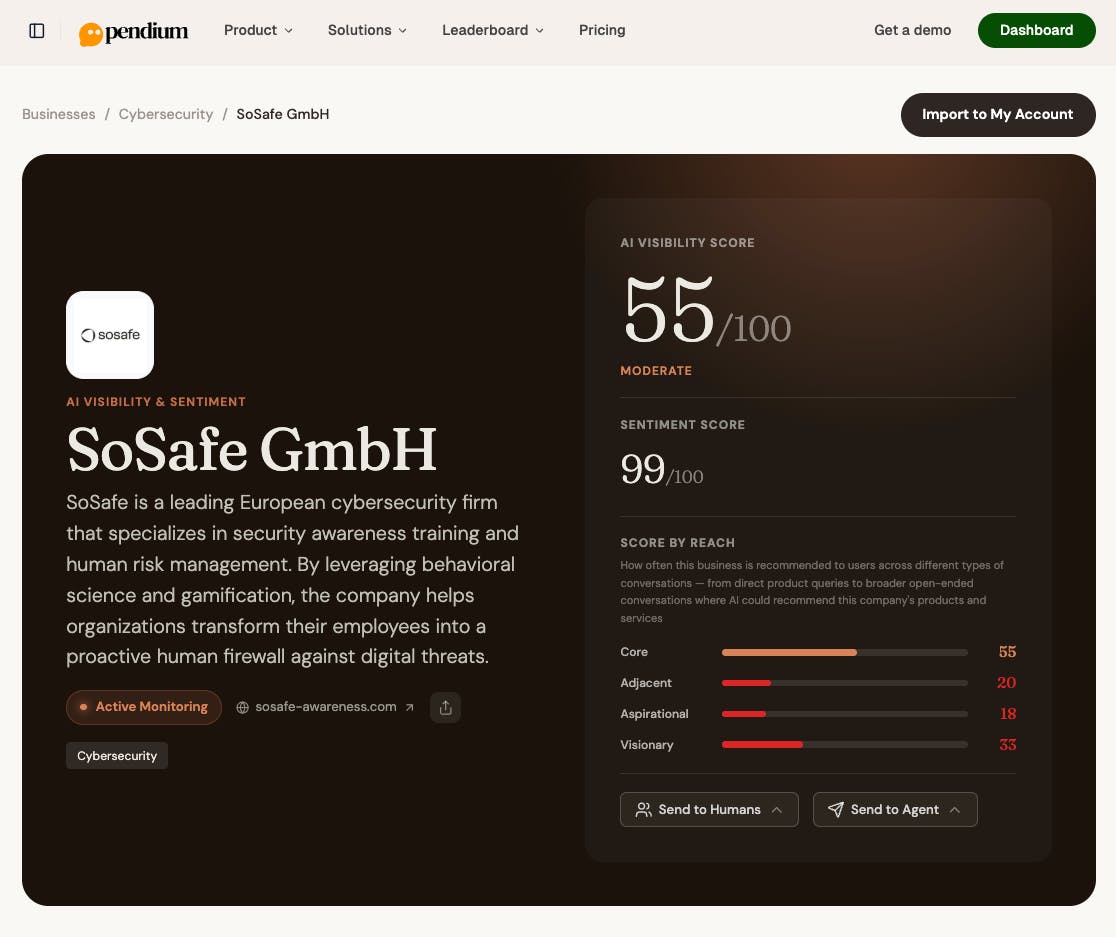This screenshot has height=937, width=1116.
Task: Click the AI Visibility & Sentiment label
Action: pos(156,402)
